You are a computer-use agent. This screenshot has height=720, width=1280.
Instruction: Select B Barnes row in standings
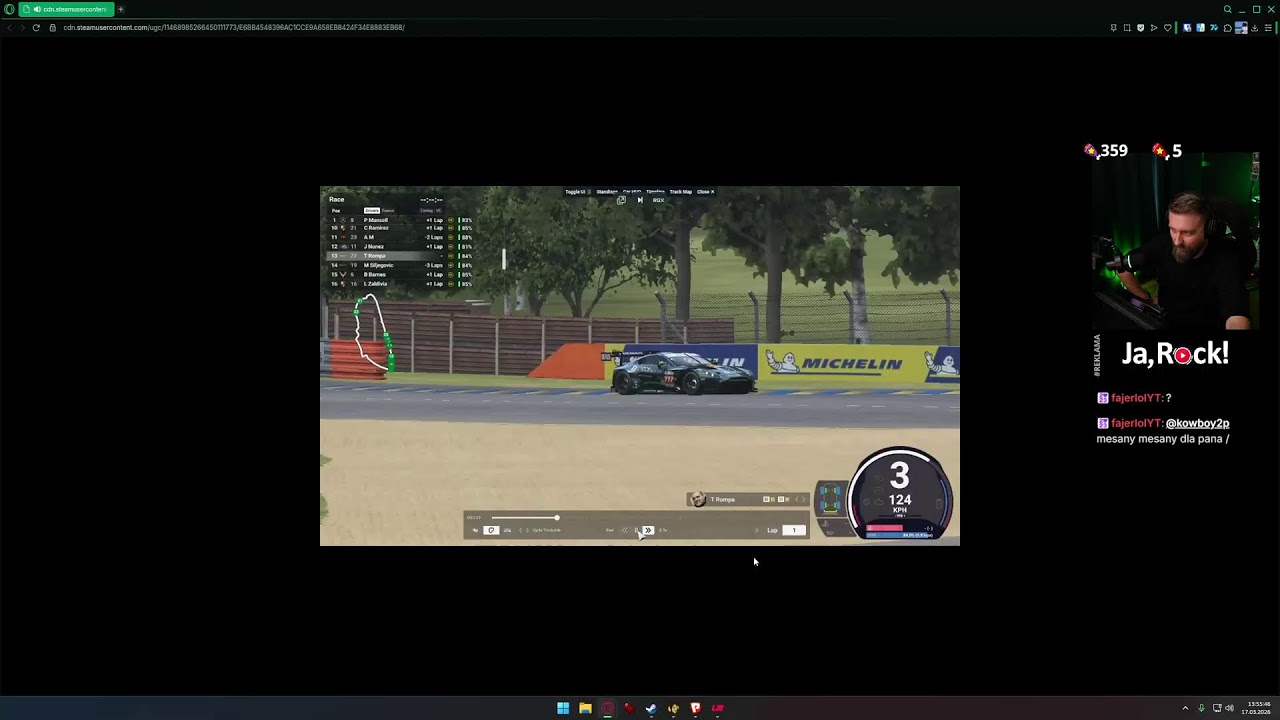(x=401, y=274)
